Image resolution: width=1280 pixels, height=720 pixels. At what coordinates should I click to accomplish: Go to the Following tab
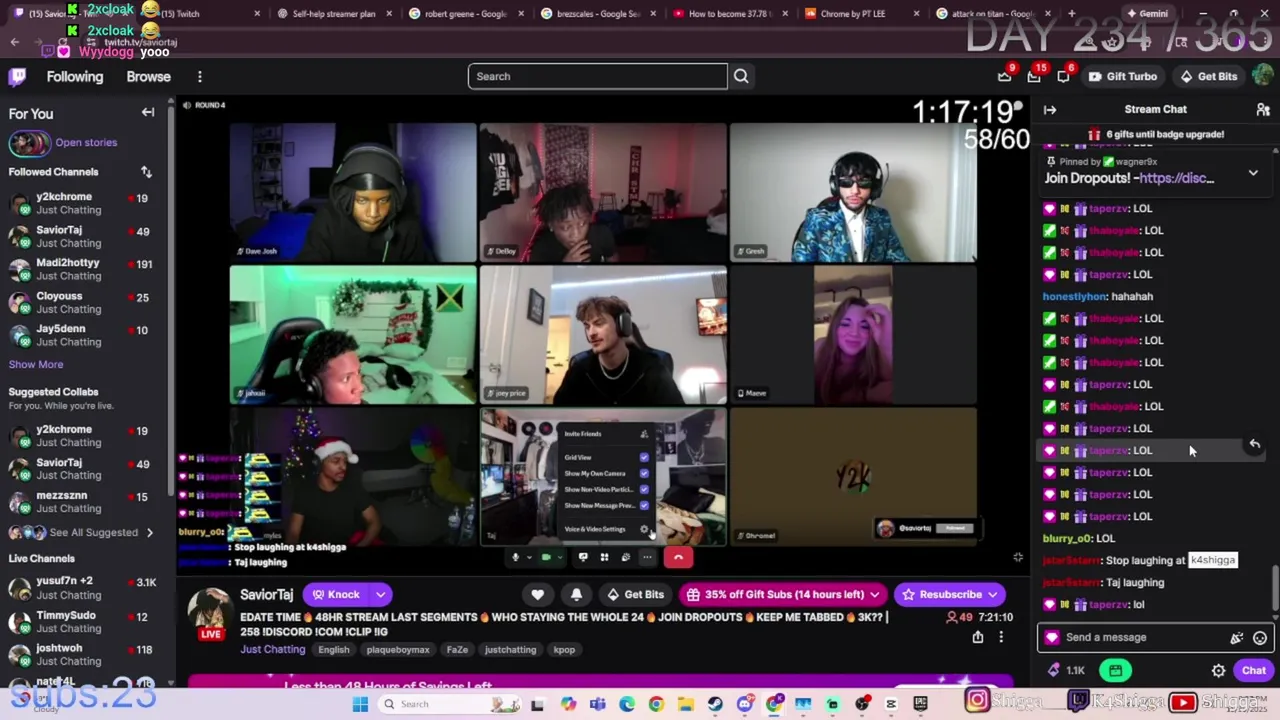click(74, 77)
